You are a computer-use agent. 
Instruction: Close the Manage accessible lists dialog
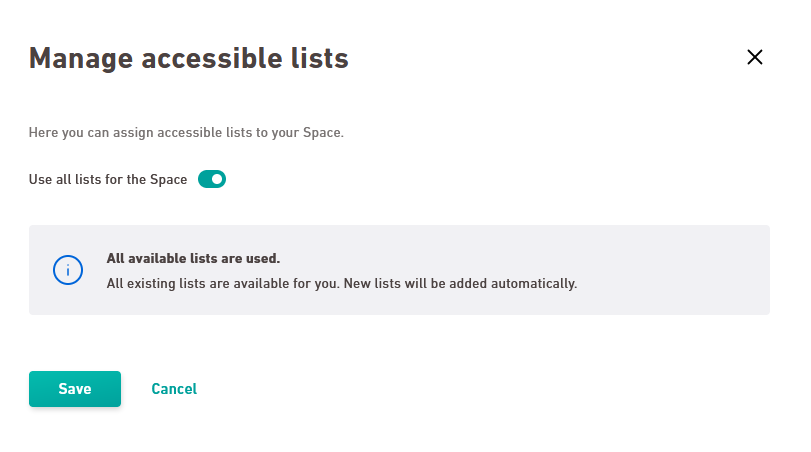tap(755, 57)
